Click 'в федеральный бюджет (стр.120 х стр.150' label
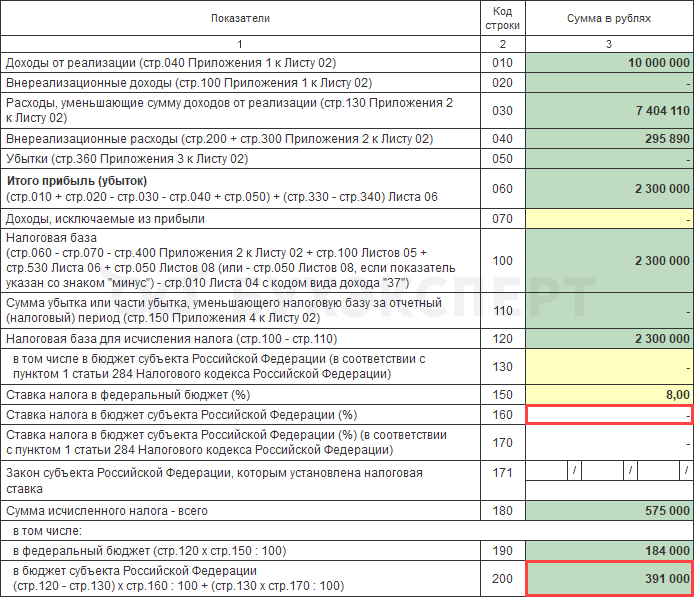The width and height of the screenshot is (694, 597). coord(150,551)
